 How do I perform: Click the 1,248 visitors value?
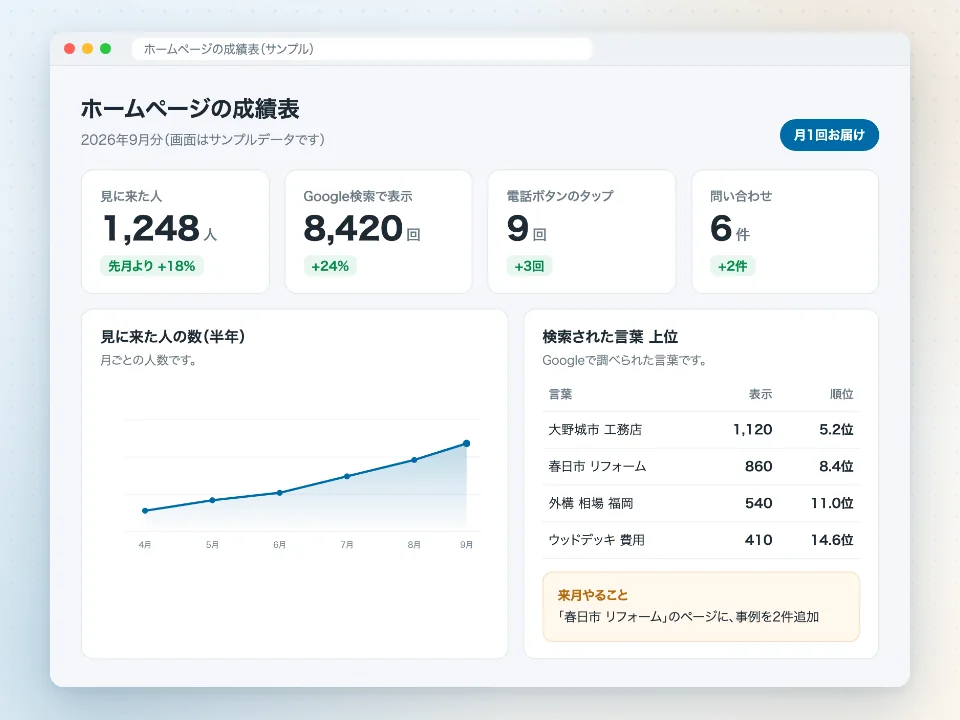(x=151, y=228)
